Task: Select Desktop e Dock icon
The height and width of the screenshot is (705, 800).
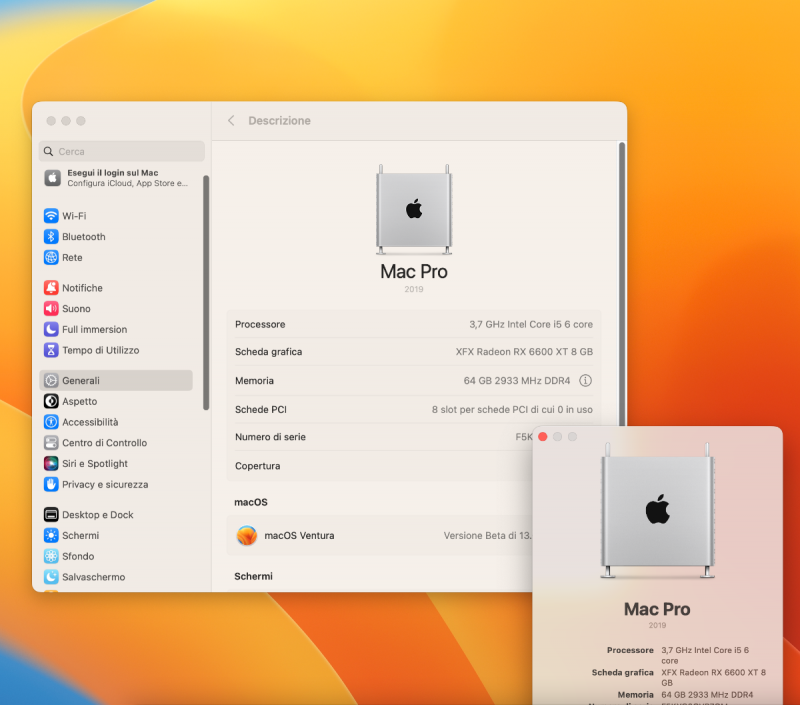Action: pos(51,515)
